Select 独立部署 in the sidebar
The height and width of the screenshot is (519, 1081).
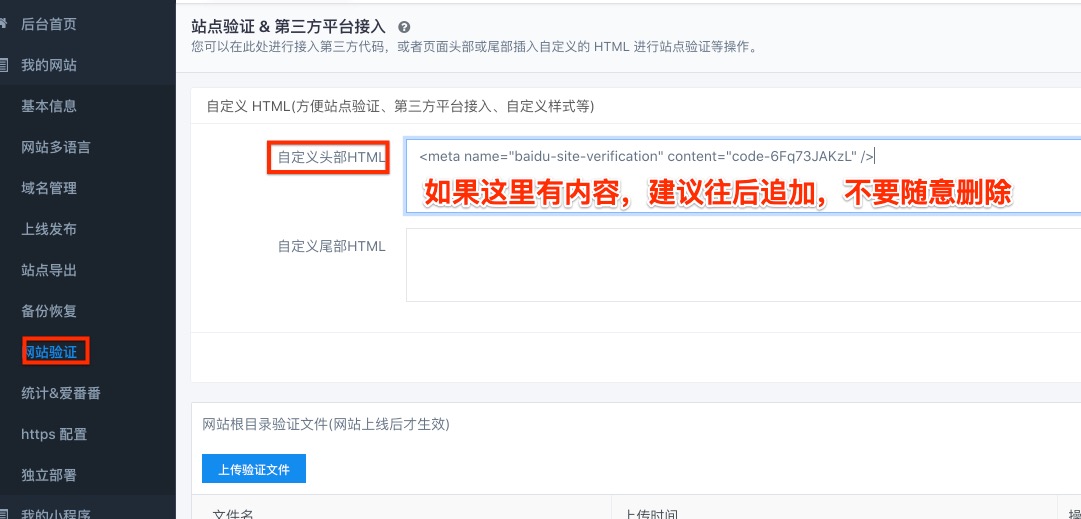pos(49,475)
